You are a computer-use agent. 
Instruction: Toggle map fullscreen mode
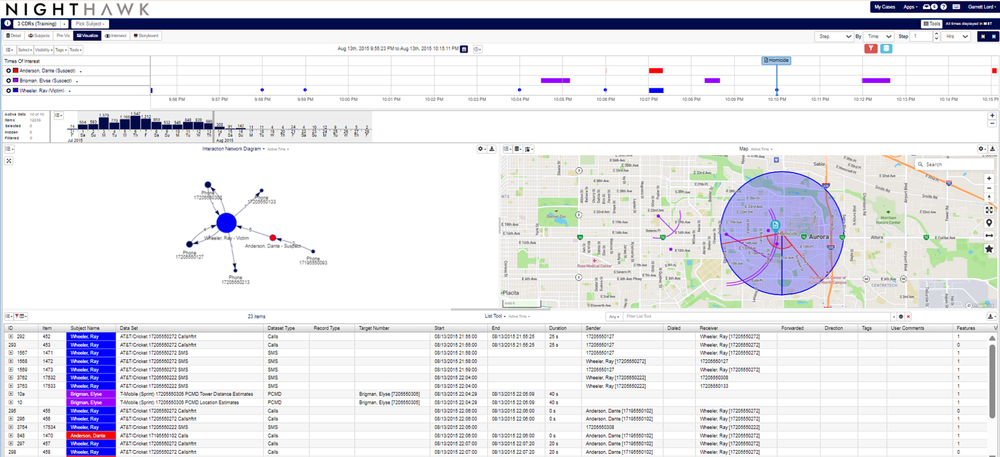coord(989,209)
